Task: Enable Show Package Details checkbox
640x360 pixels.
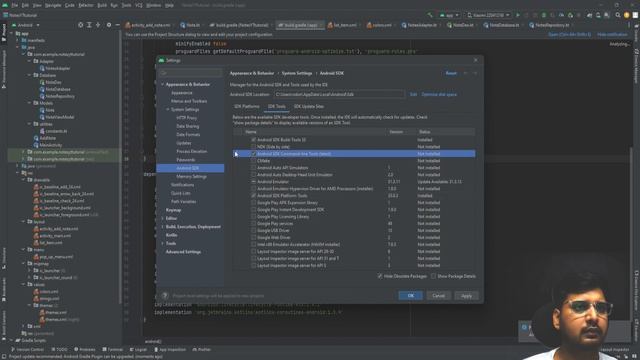Action: (x=433, y=276)
